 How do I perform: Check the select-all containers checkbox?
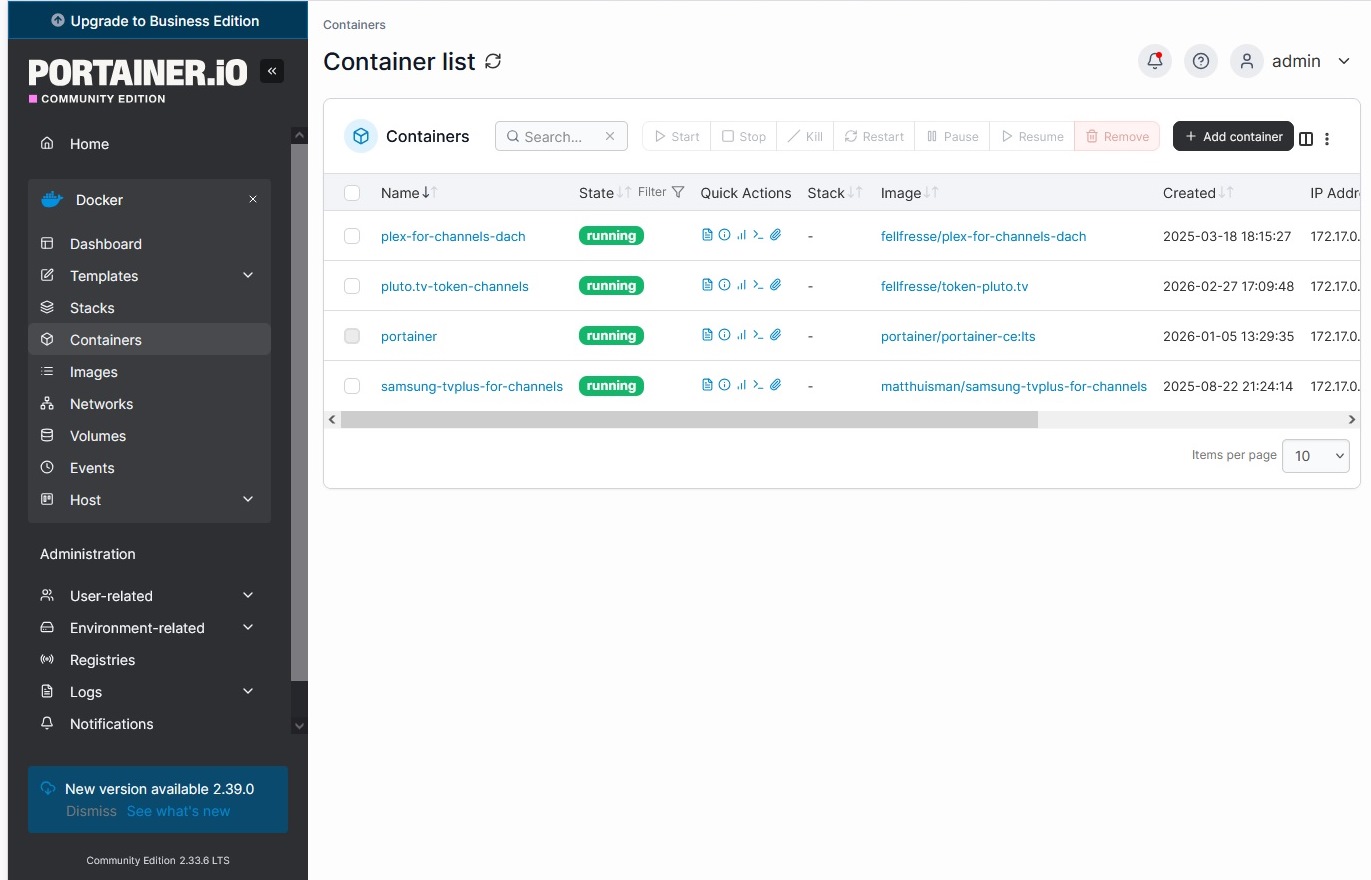click(x=352, y=193)
